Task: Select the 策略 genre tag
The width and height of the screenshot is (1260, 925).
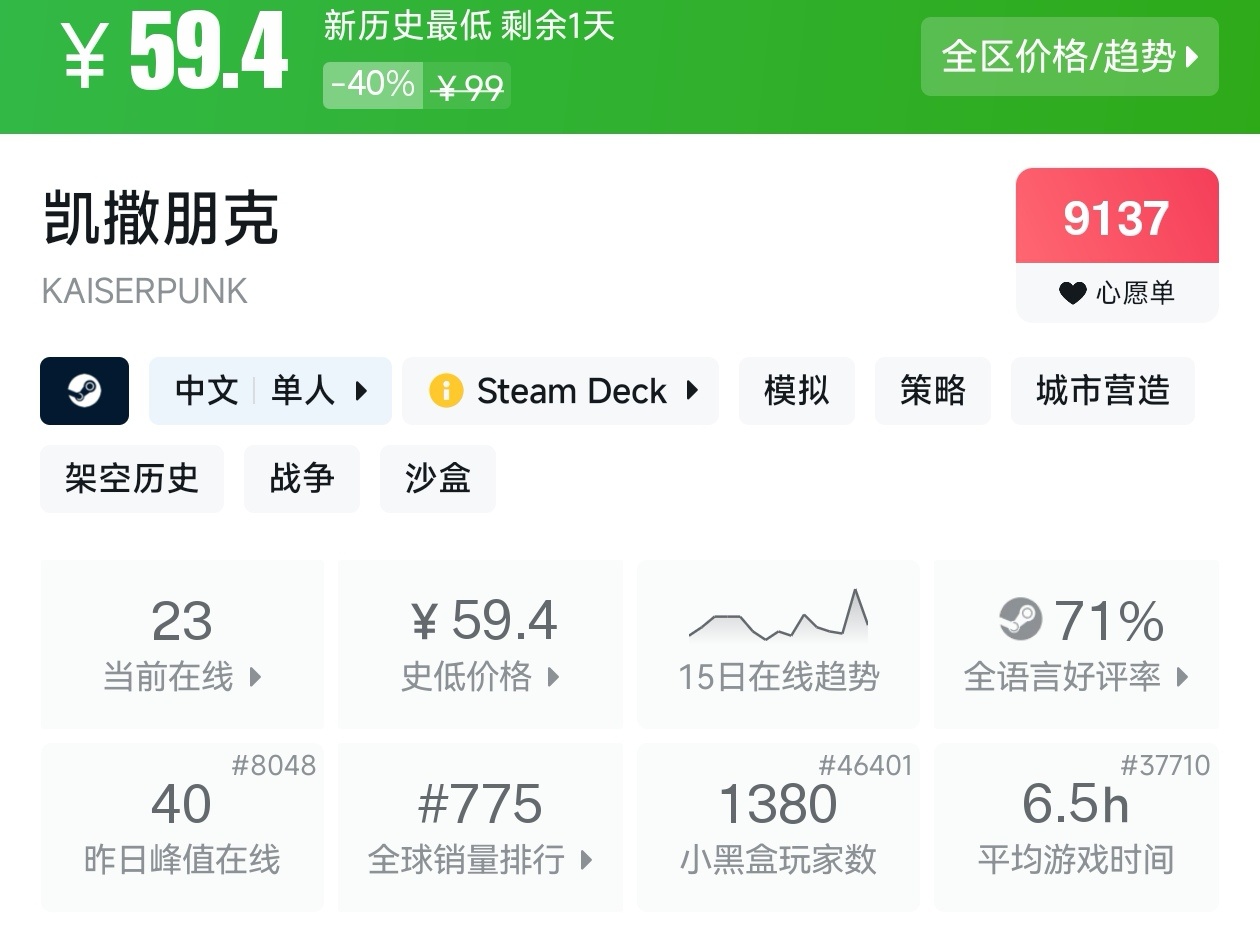Action: pos(932,391)
